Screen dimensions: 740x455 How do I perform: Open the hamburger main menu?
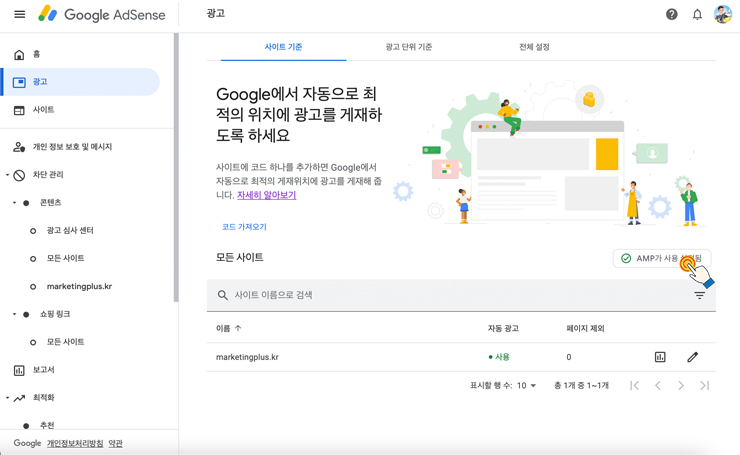pyautogui.click(x=19, y=14)
